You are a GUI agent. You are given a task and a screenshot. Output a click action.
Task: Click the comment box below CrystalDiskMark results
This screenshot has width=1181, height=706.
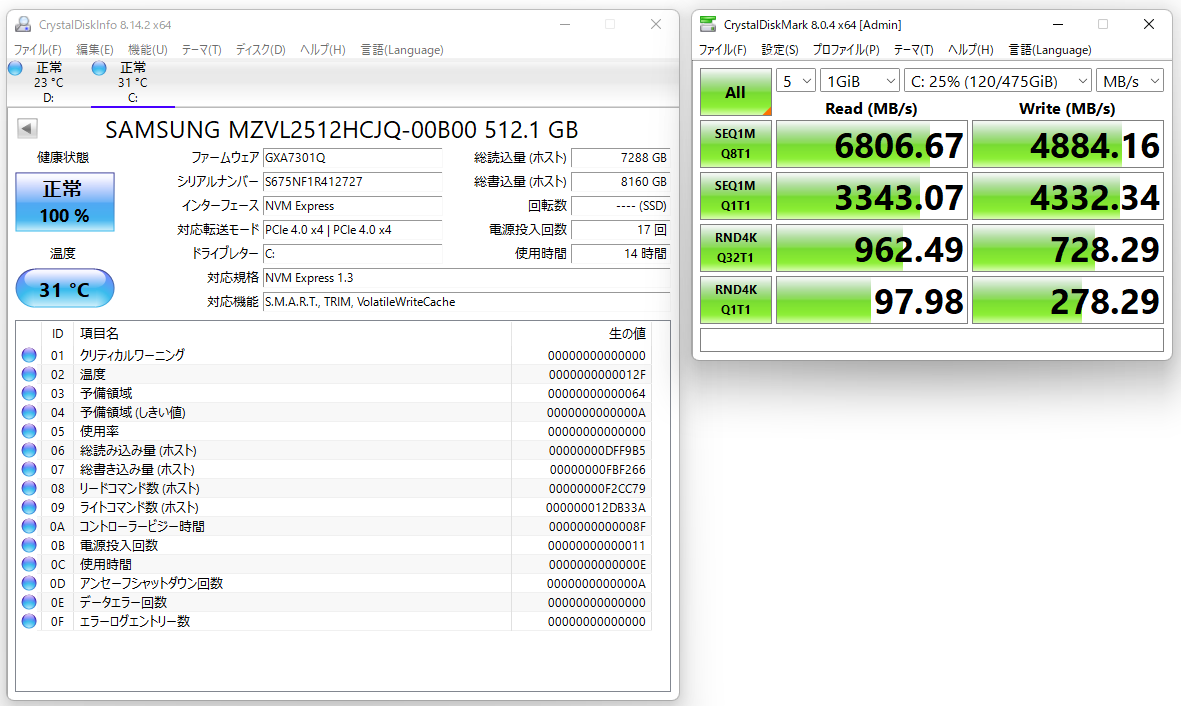(932, 340)
